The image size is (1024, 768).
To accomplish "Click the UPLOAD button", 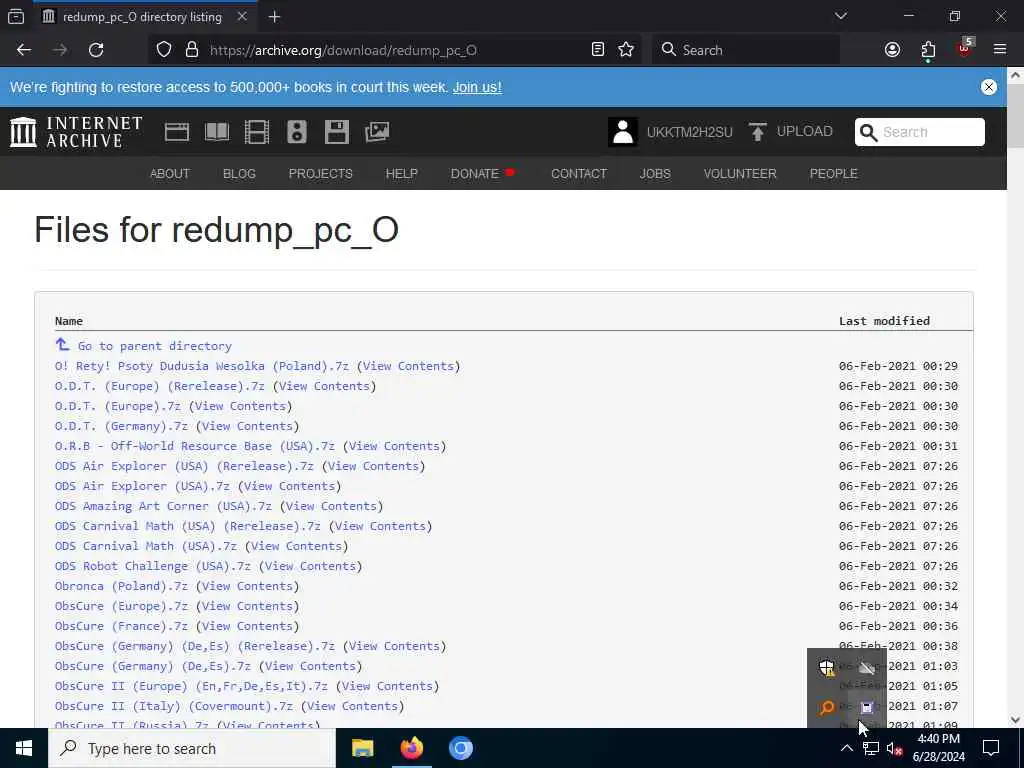I will [x=790, y=131].
